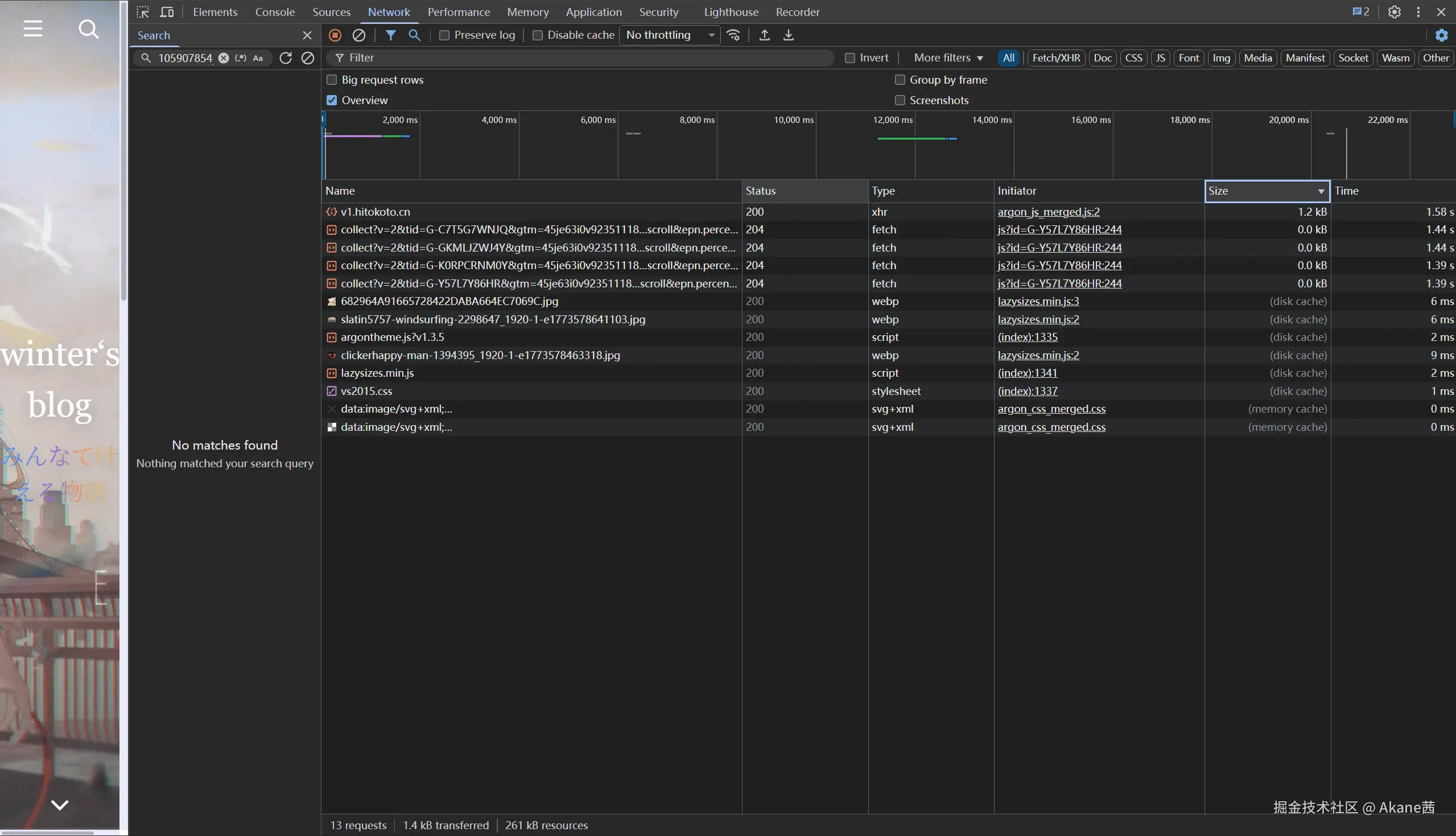Uncheck the Overview checkbox
Viewport: 1456px width, 836px height.
tap(332, 101)
